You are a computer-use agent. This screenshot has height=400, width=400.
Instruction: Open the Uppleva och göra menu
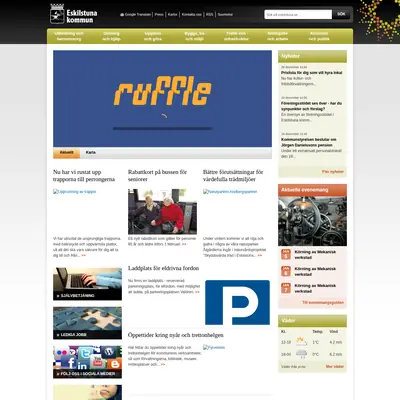153,36
